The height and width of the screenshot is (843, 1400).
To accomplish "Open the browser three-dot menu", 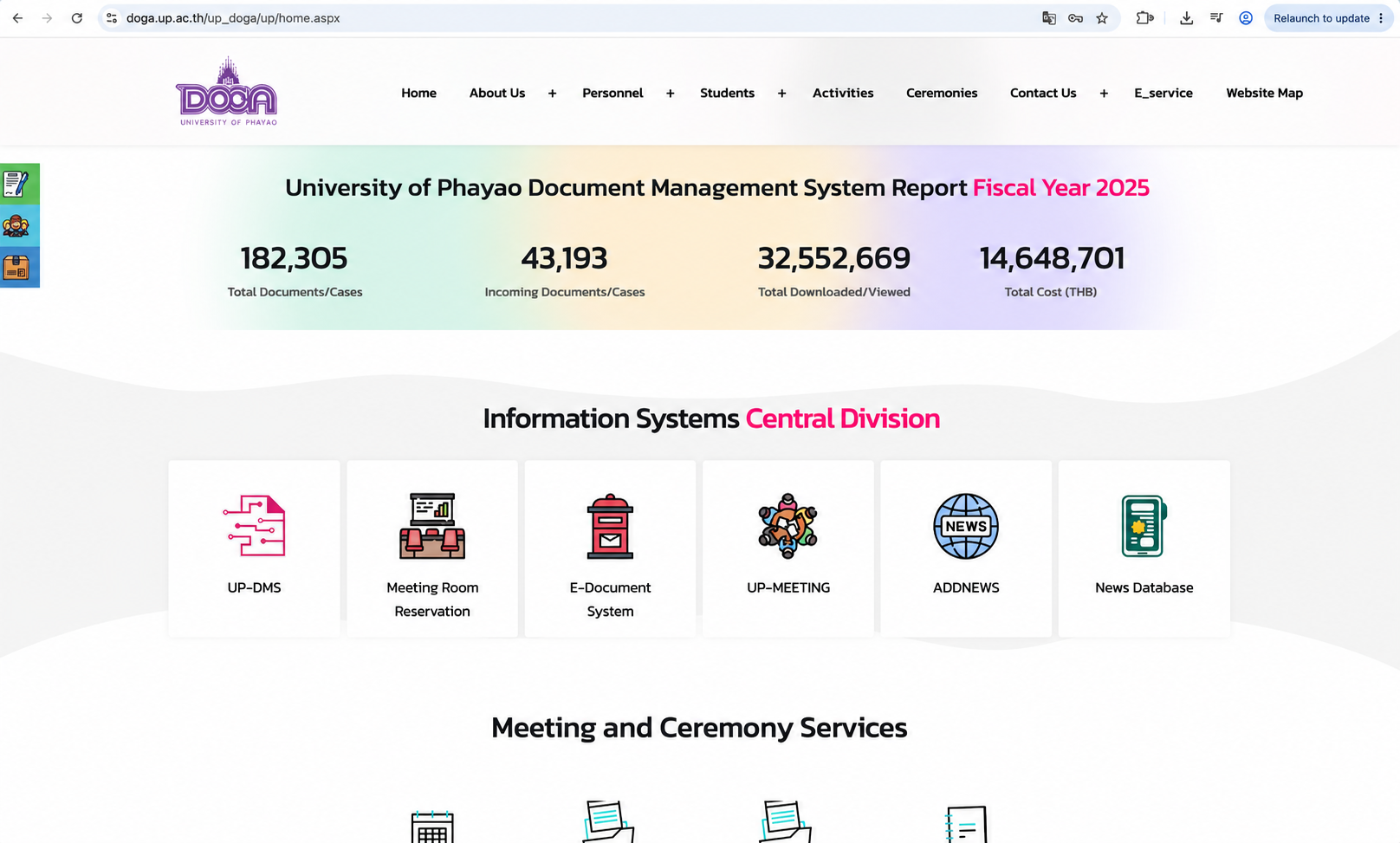I will pyautogui.click(x=1381, y=18).
